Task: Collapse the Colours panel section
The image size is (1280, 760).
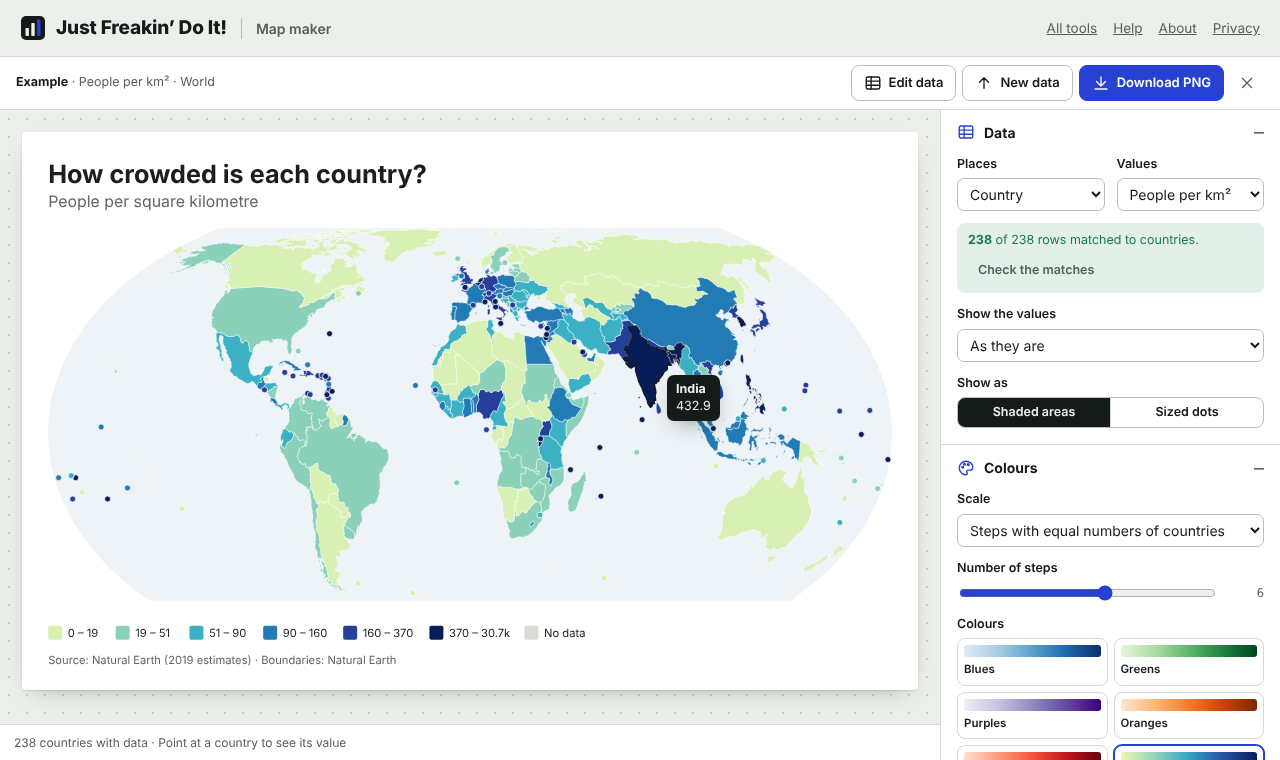Action: [1258, 468]
